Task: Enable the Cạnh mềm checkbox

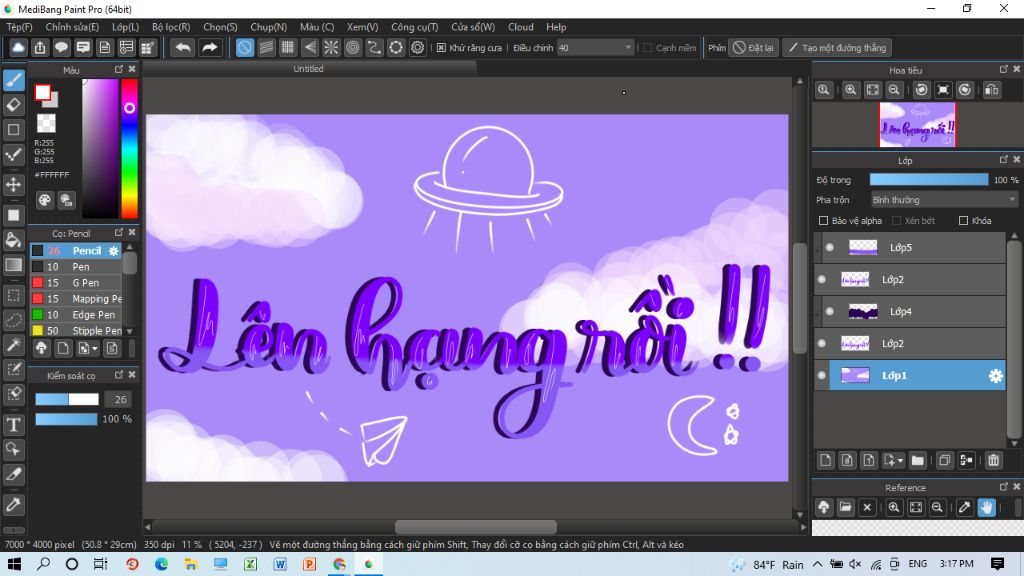Action: point(647,48)
